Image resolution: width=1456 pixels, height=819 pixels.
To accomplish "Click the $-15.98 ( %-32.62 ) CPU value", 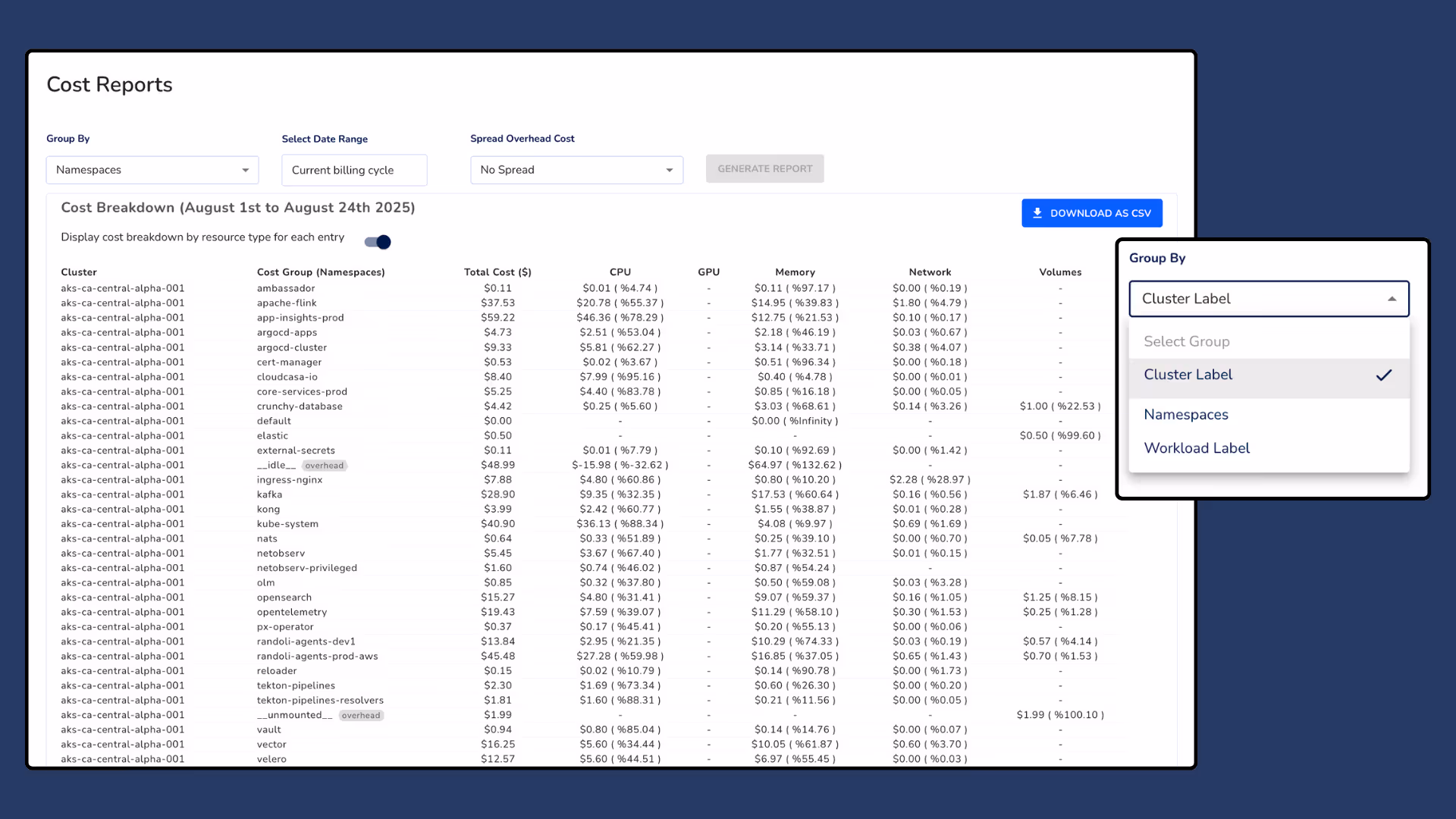I will pyautogui.click(x=620, y=465).
